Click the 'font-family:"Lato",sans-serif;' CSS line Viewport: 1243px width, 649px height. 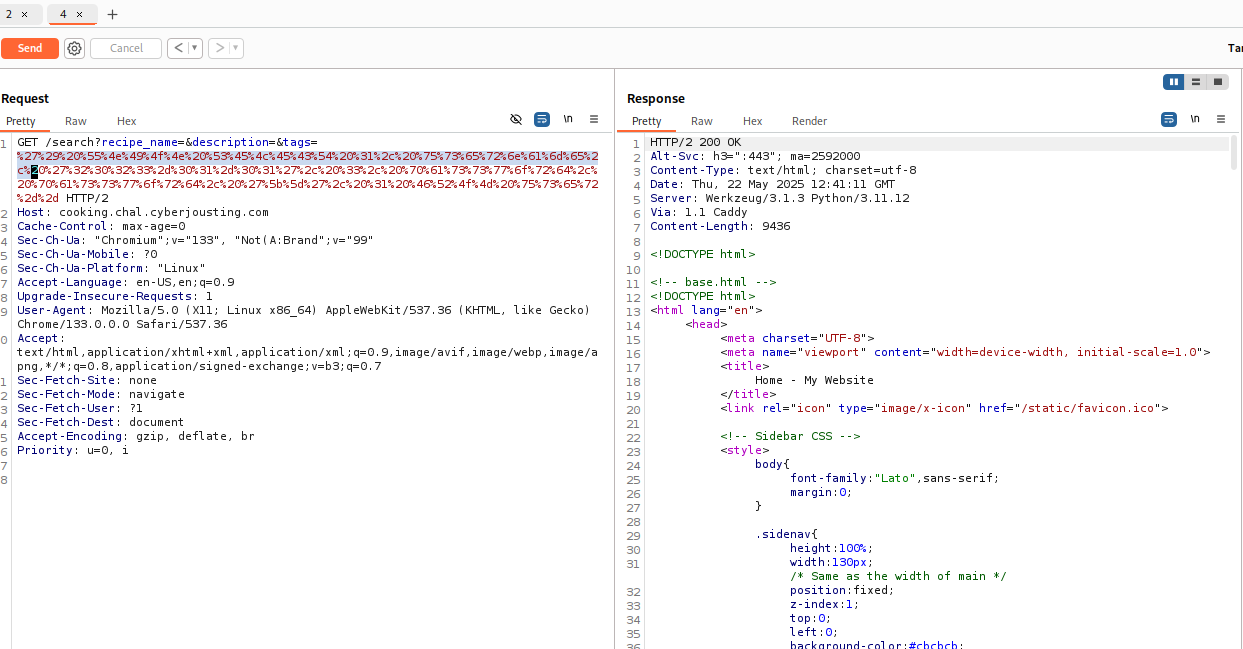pyautogui.click(x=894, y=479)
